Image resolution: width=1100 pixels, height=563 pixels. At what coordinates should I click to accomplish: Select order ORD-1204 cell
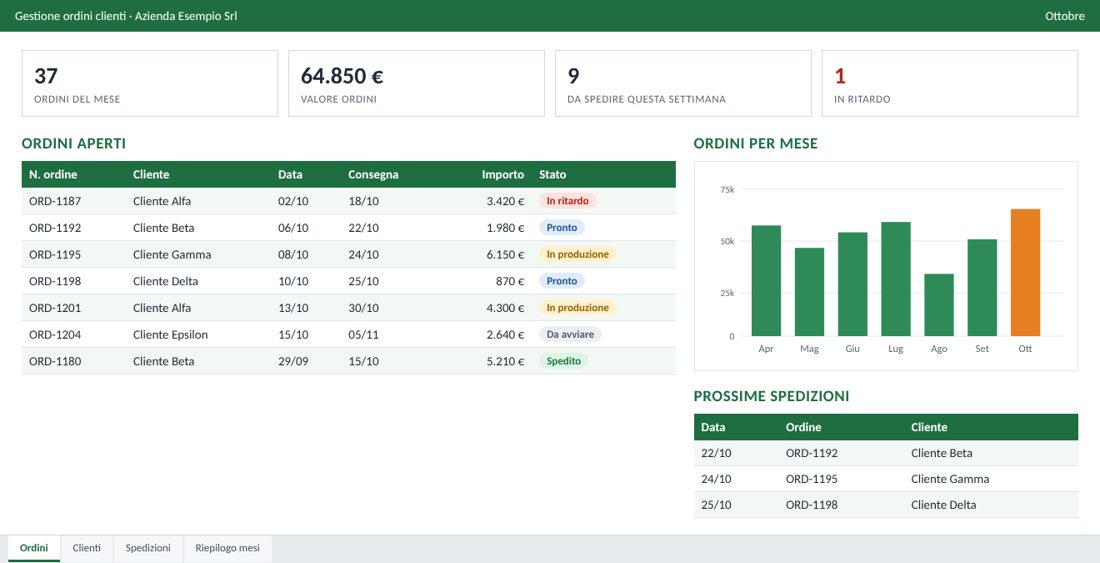55,334
